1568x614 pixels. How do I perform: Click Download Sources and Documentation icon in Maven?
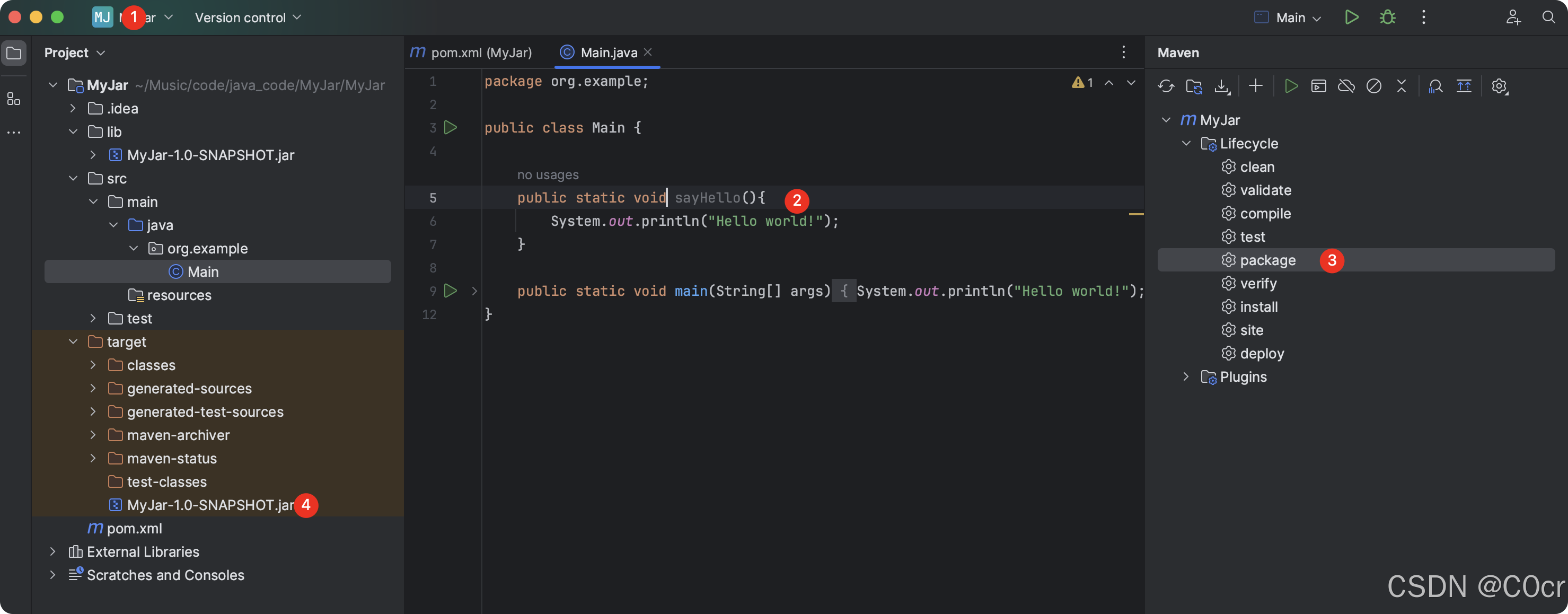click(x=1222, y=86)
